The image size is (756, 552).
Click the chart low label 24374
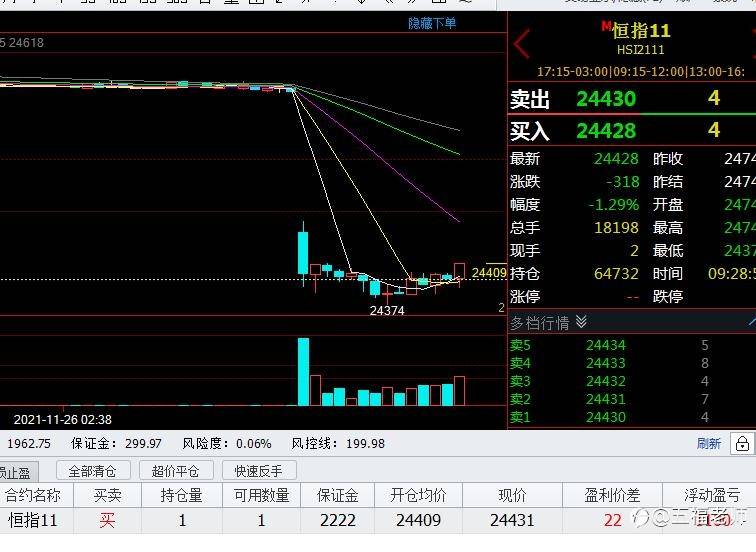(387, 310)
